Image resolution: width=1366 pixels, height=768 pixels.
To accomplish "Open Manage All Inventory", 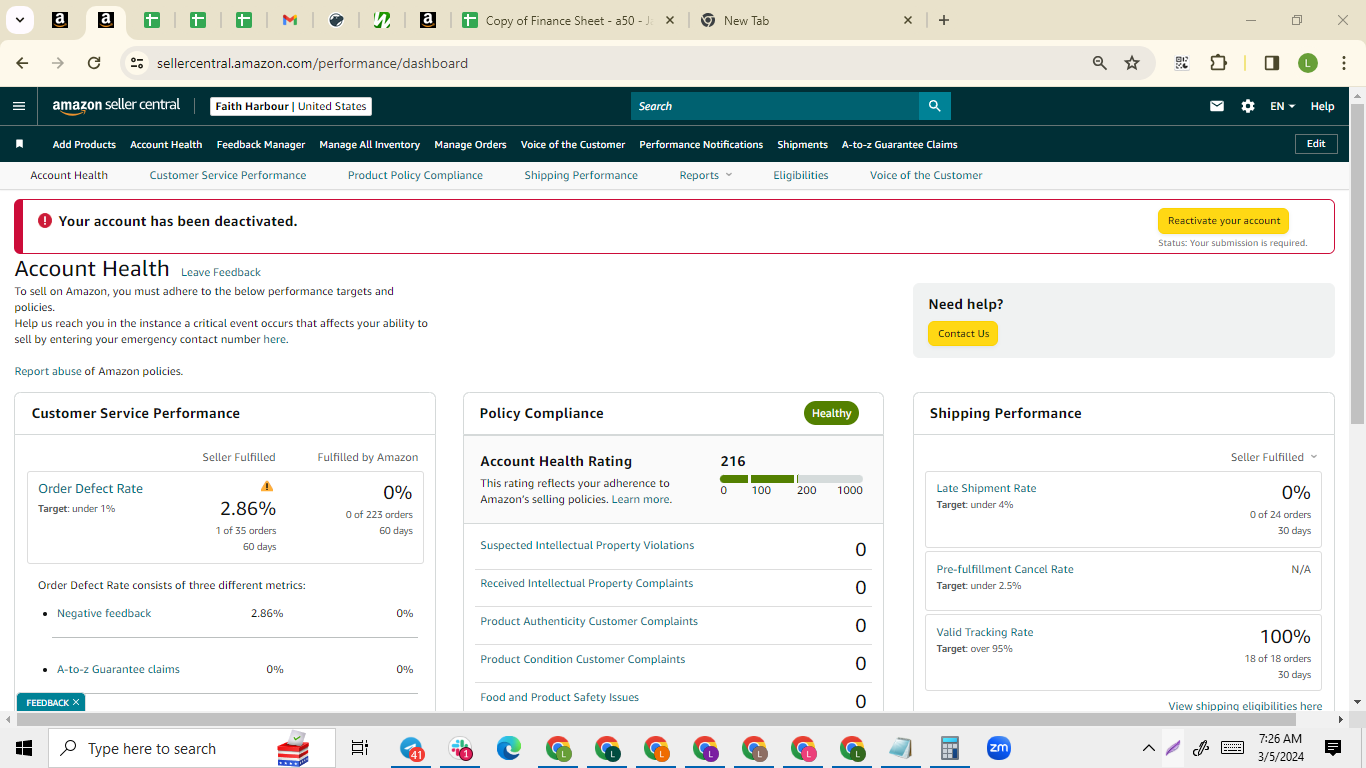I will [370, 144].
